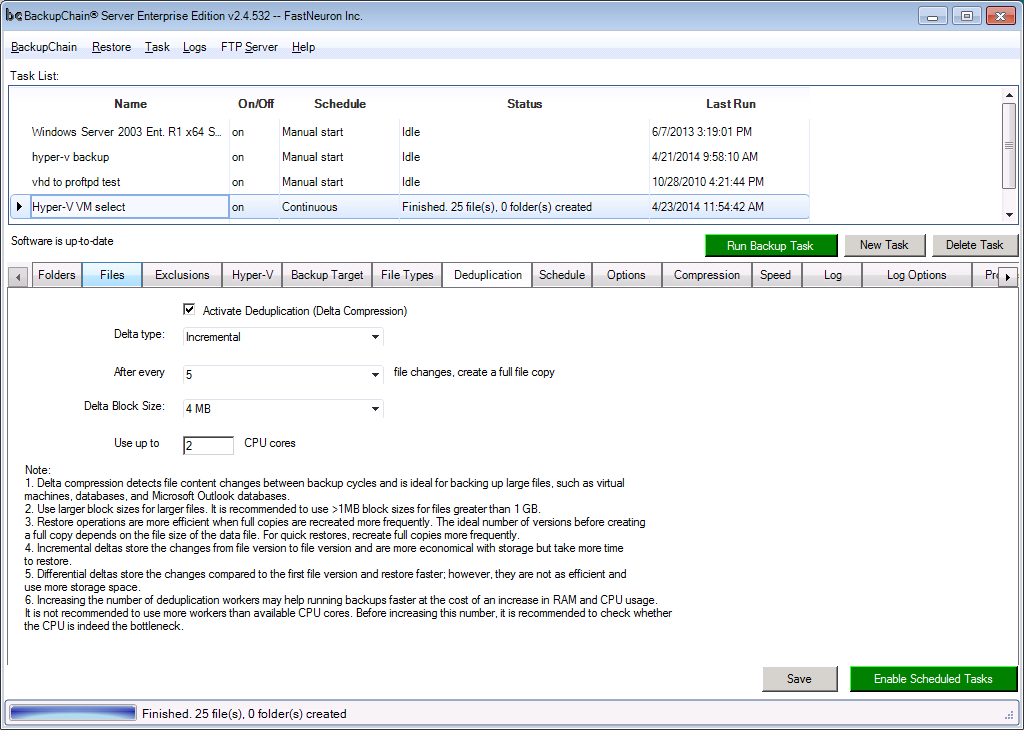Click the window resize grip in status bar
Image resolution: width=1024 pixels, height=730 pixels.
tap(1009, 715)
